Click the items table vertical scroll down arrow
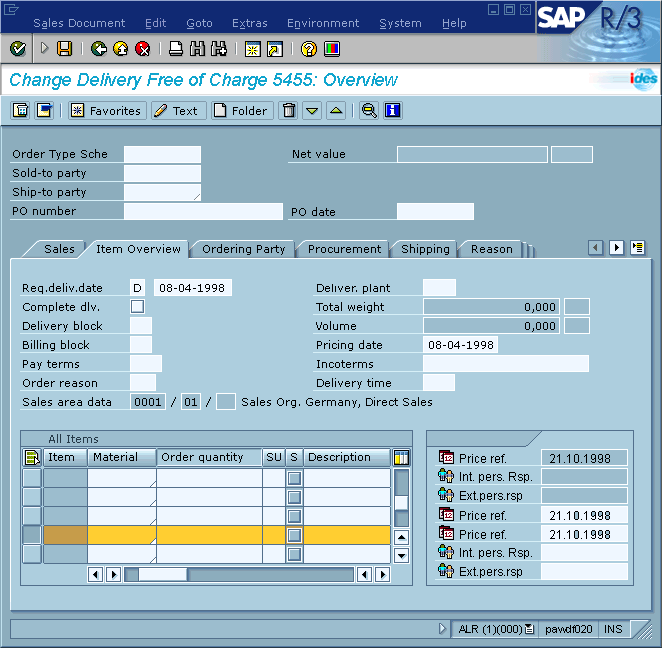This screenshot has width=662, height=648. [401, 556]
